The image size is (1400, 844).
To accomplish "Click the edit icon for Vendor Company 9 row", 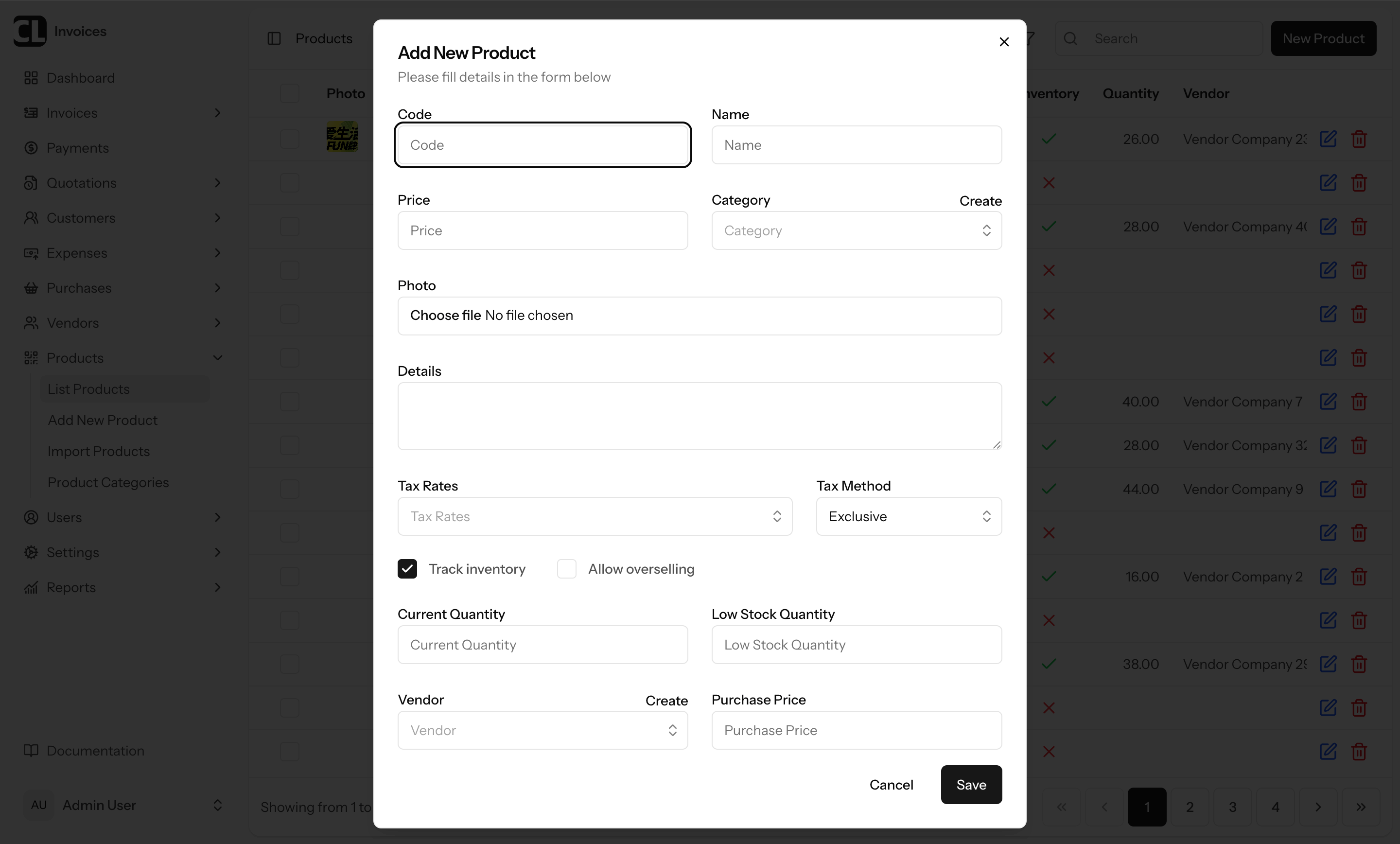I will pyautogui.click(x=1328, y=489).
